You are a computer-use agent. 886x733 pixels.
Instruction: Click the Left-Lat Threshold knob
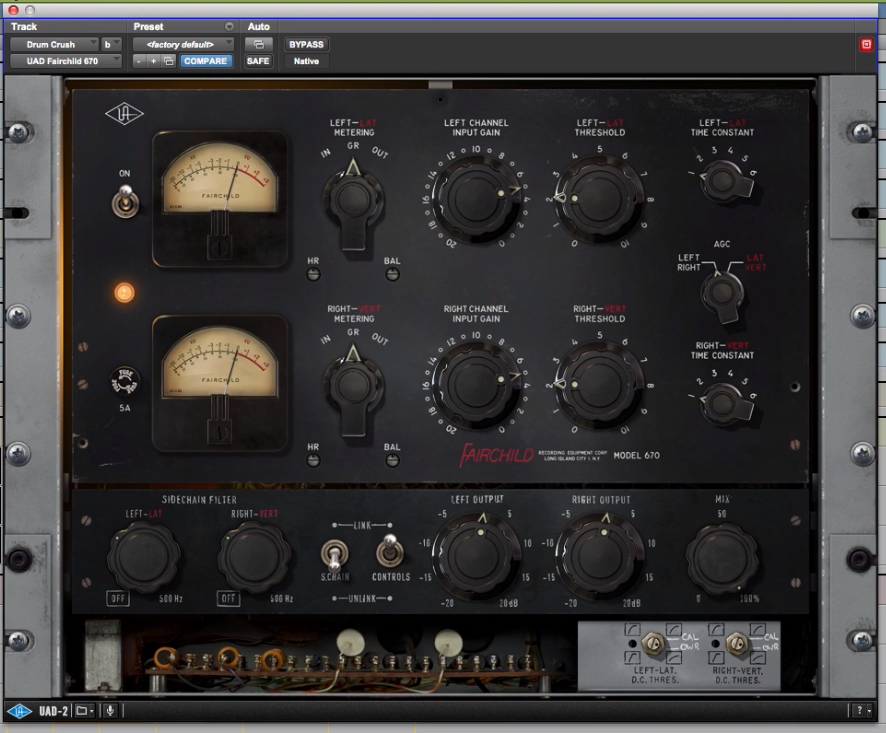(599, 200)
